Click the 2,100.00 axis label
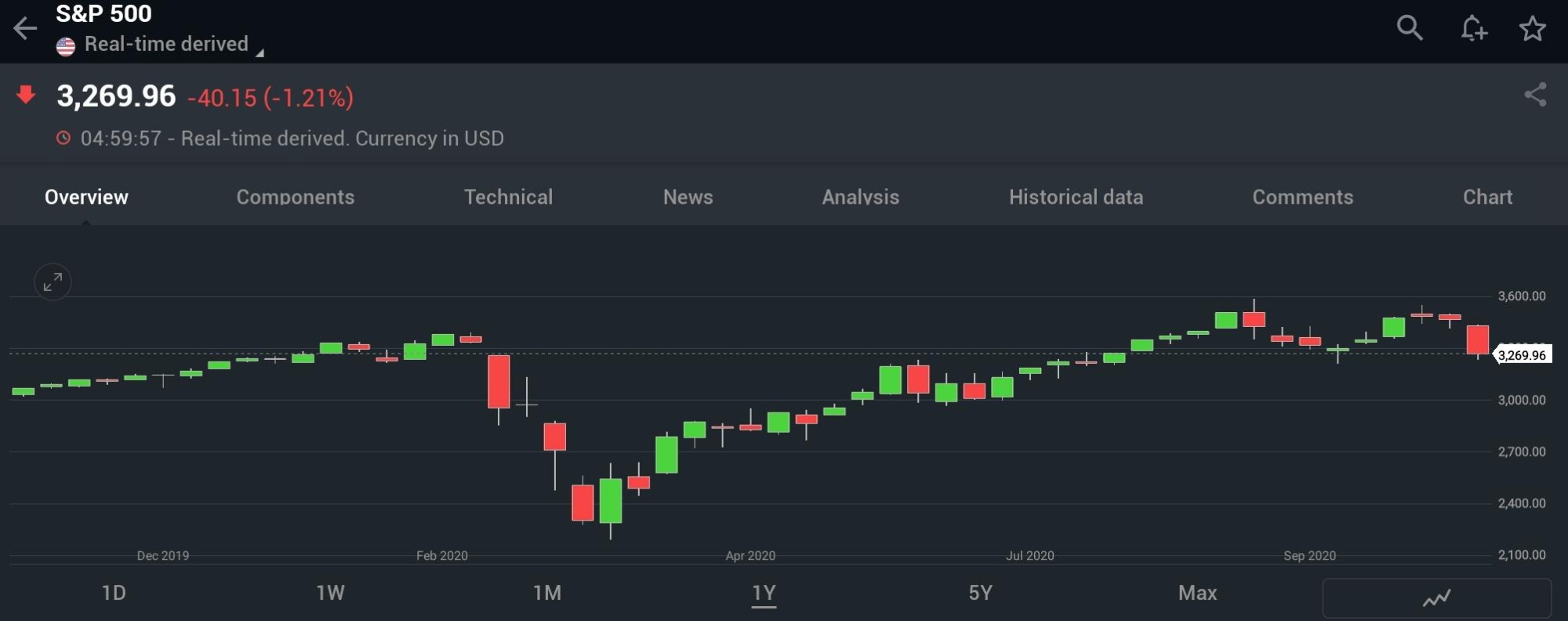Viewport: 1568px width, 621px height. [1522, 555]
